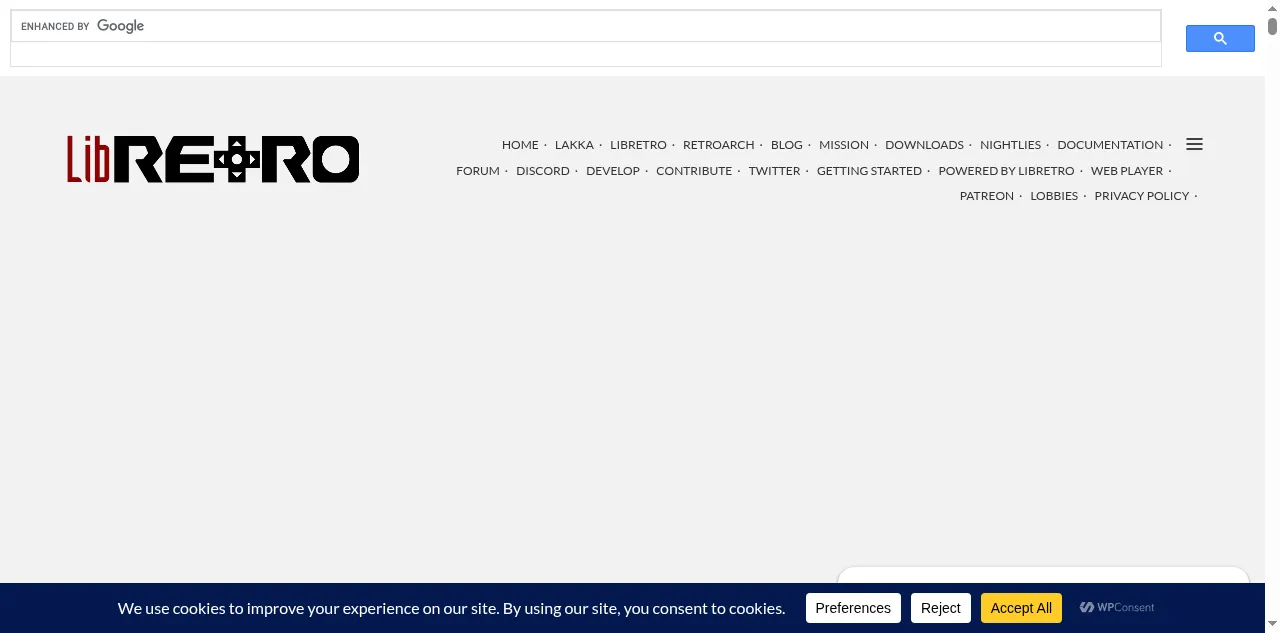Visit the NIGHTLIES link
The image size is (1280, 633).
point(1010,145)
